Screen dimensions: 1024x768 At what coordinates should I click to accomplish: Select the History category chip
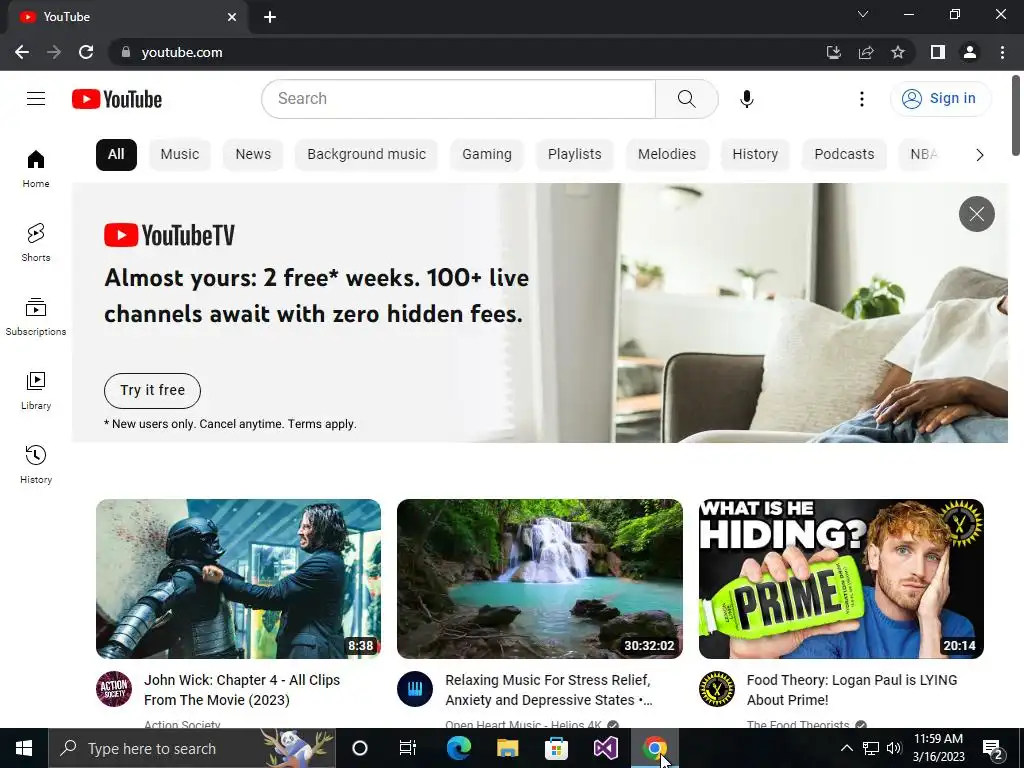pyautogui.click(x=755, y=155)
